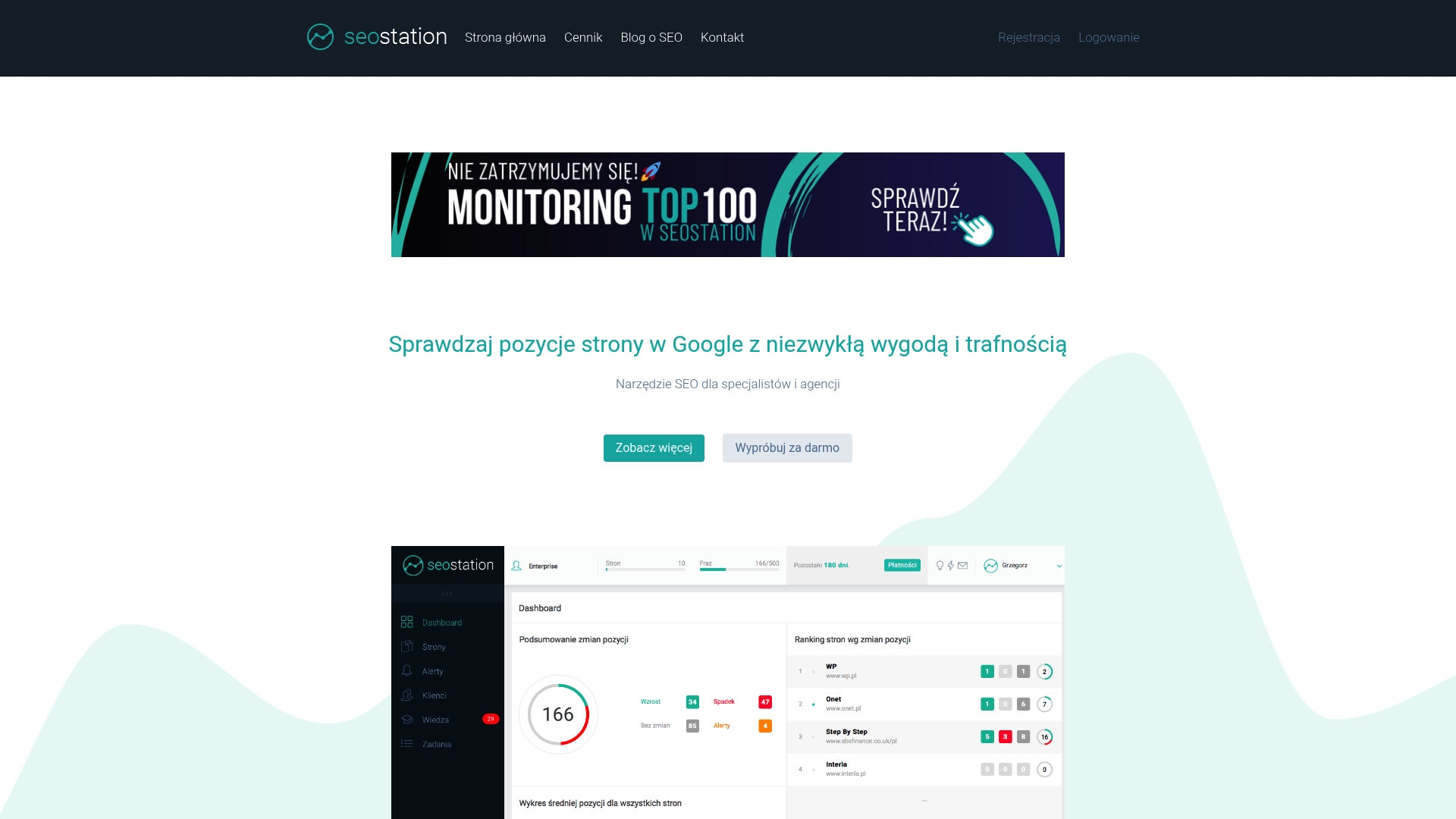Navigate to Blog o SEO
Viewport: 1456px width, 819px height.
pos(651,37)
